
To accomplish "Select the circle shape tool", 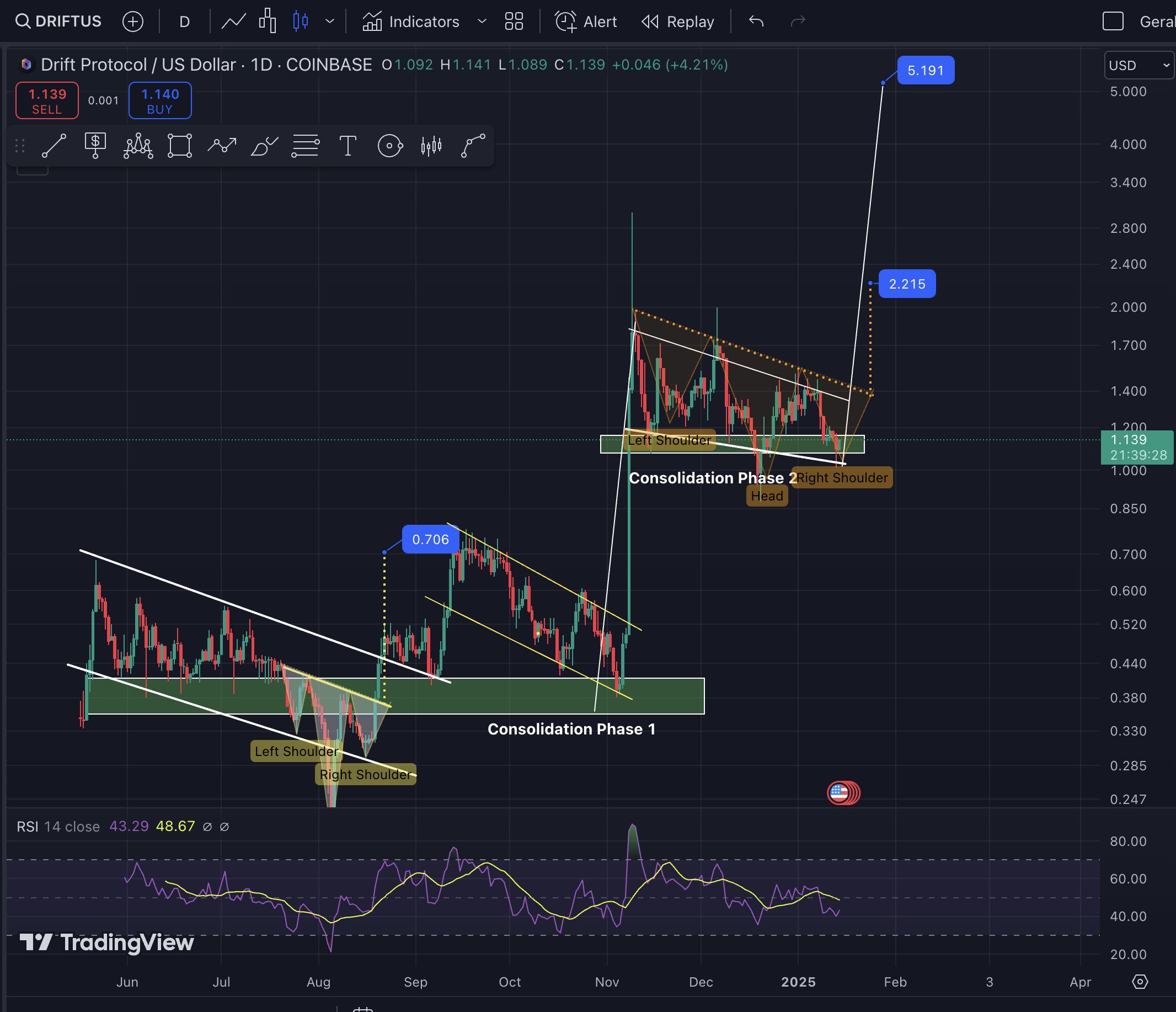I will pyautogui.click(x=390, y=146).
